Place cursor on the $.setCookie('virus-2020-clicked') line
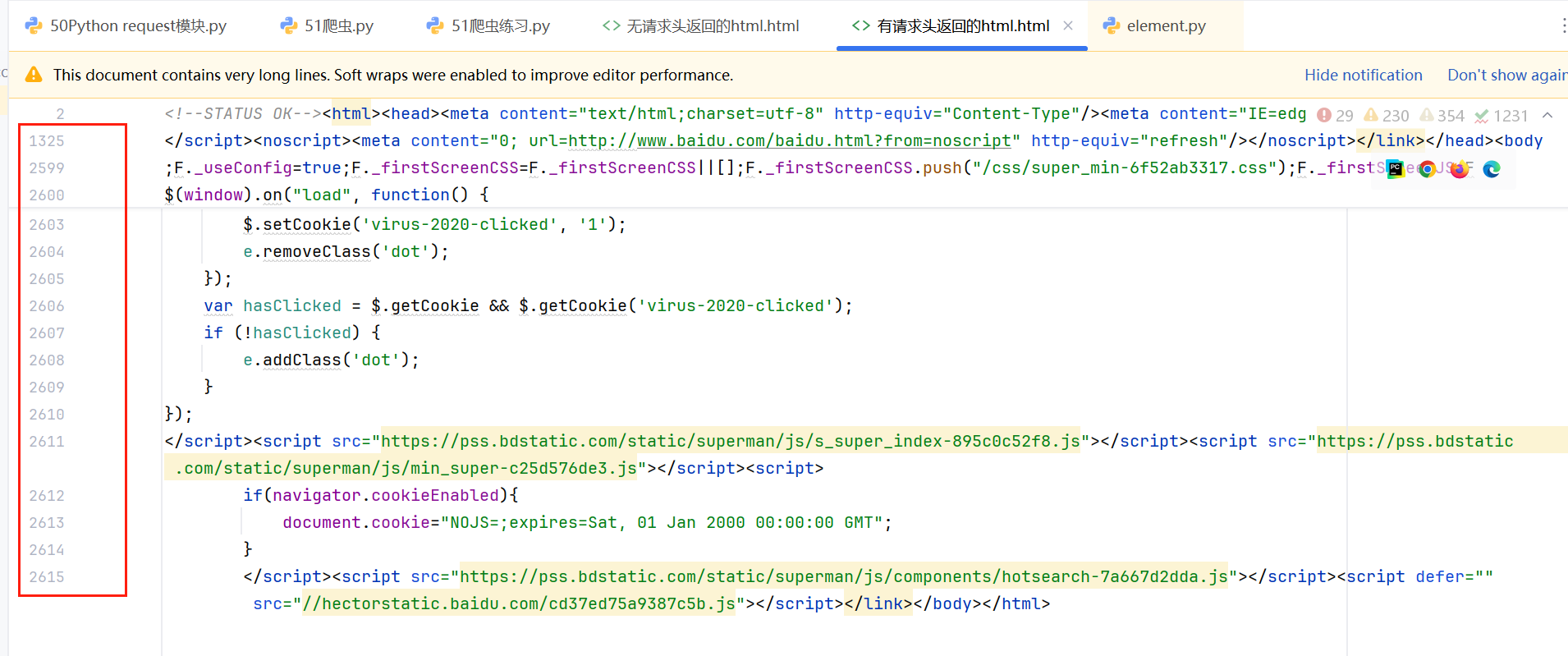 click(434, 225)
